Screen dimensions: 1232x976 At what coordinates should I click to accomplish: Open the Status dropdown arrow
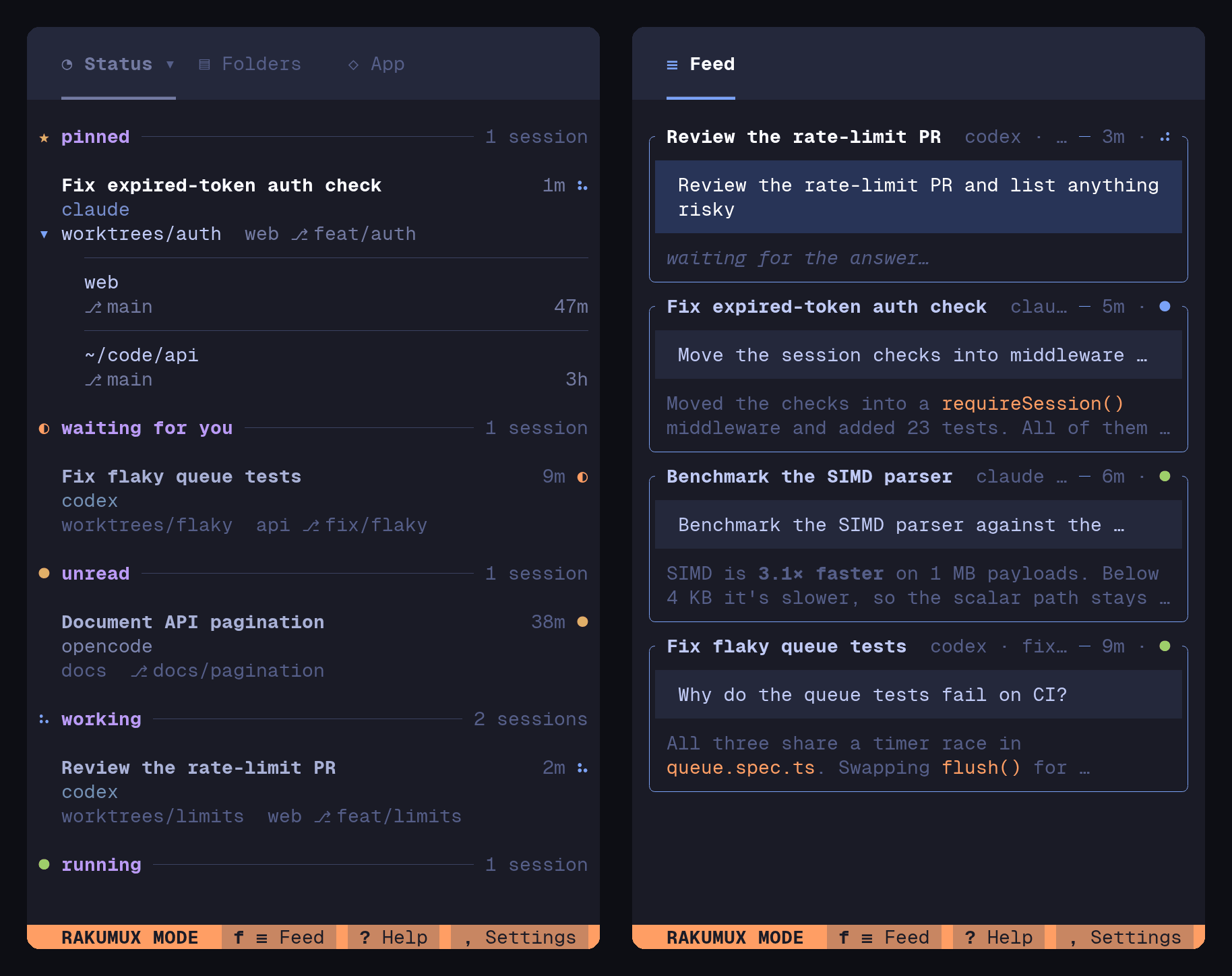click(170, 65)
